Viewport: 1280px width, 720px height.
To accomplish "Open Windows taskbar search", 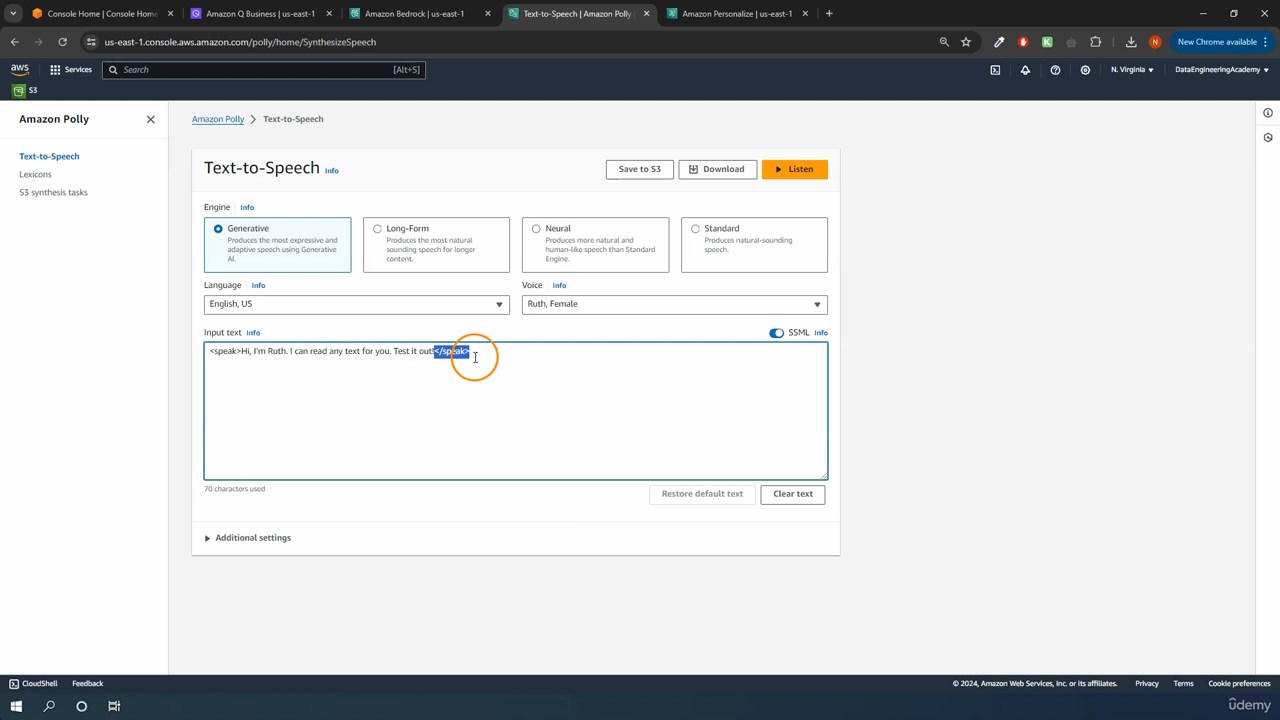I will point(49,706).
